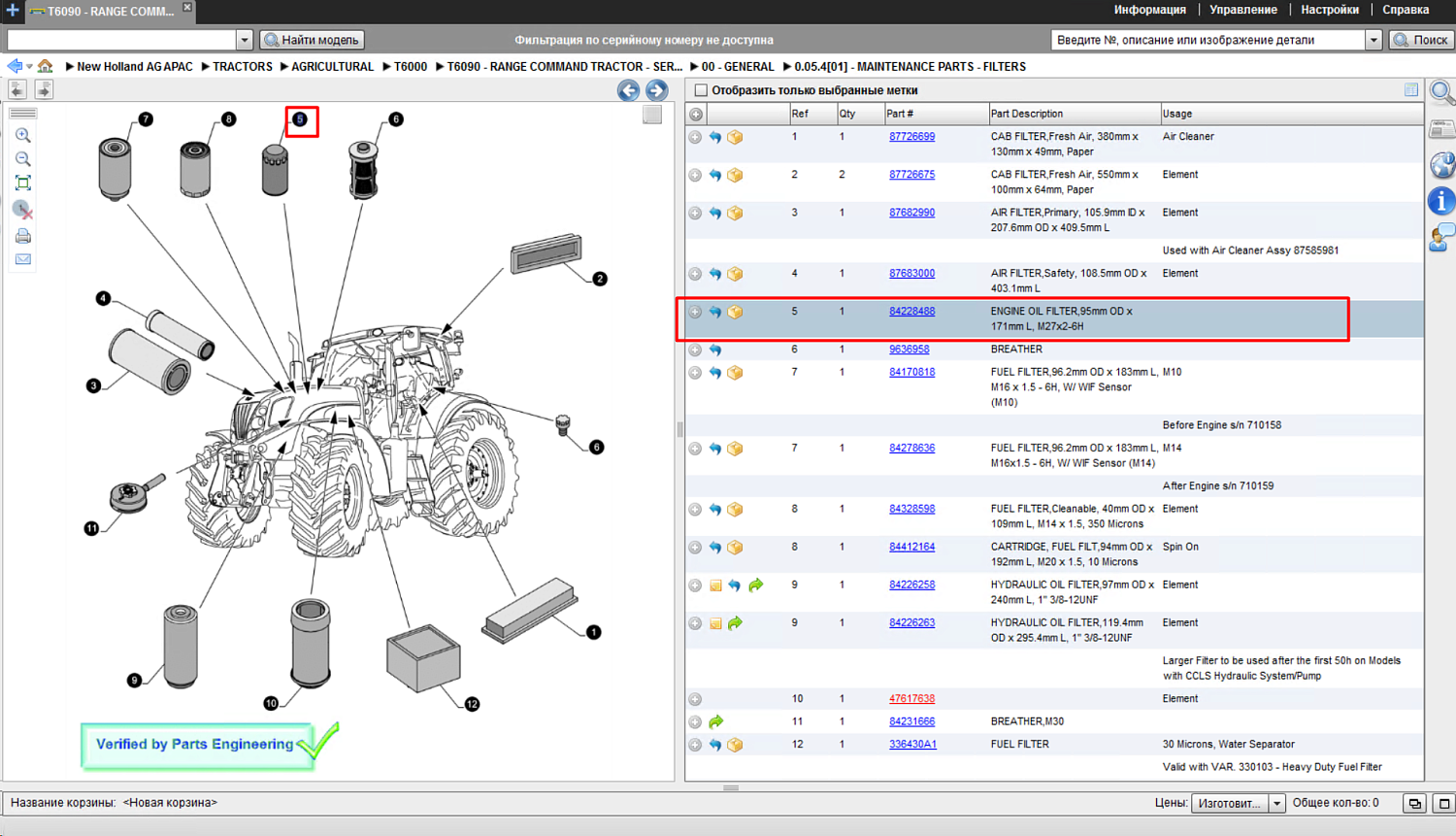
Task: Click the 'Поиск' button
Action: pyautogui.click(x=1422, y=40)
